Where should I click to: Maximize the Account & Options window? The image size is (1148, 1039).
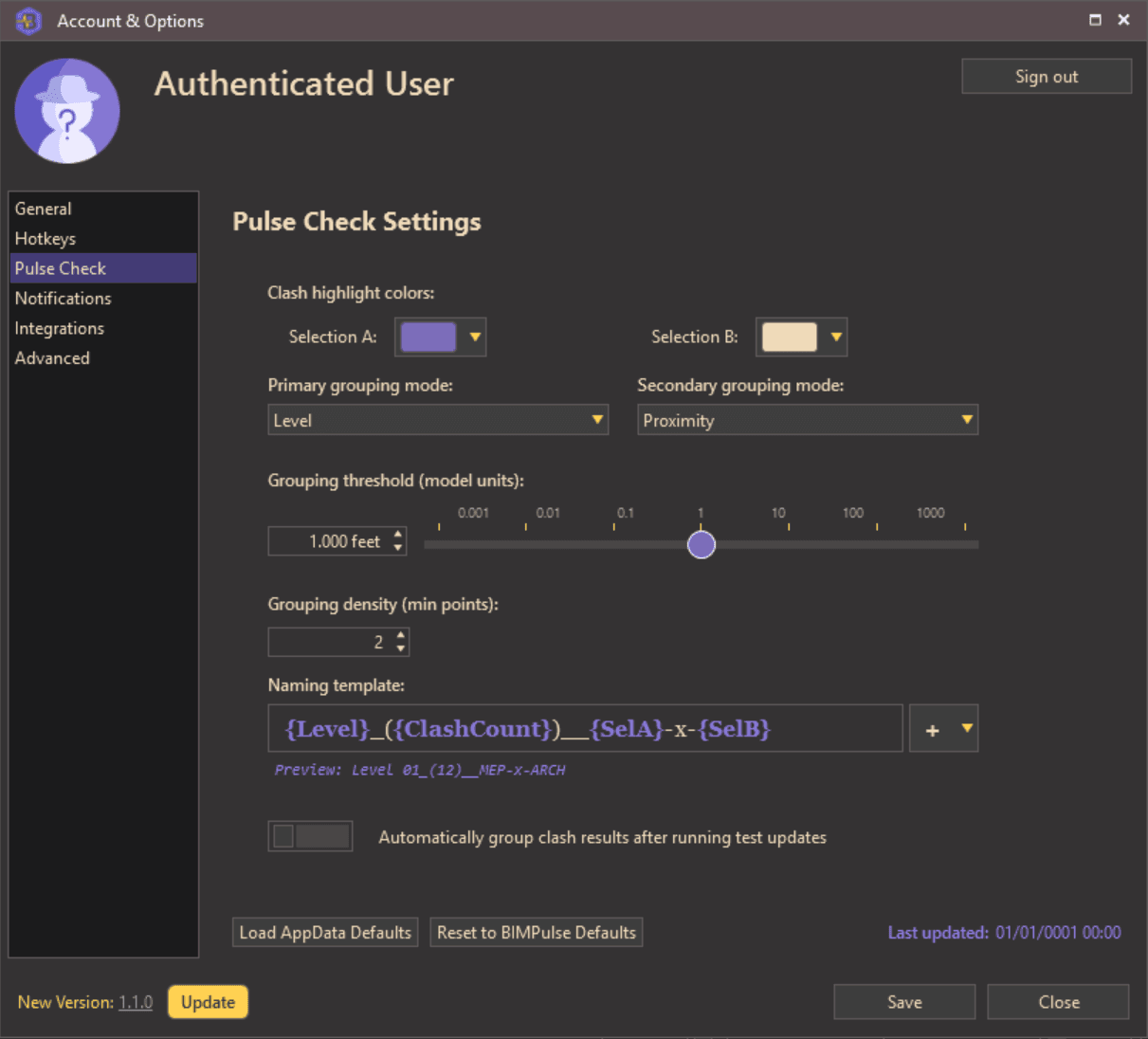tap(1095, 20)
